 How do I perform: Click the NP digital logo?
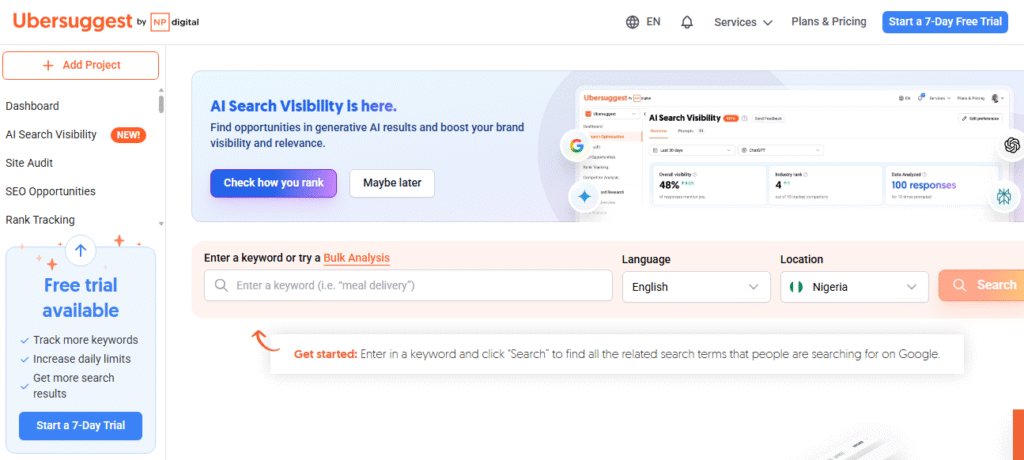pos(174,22)
